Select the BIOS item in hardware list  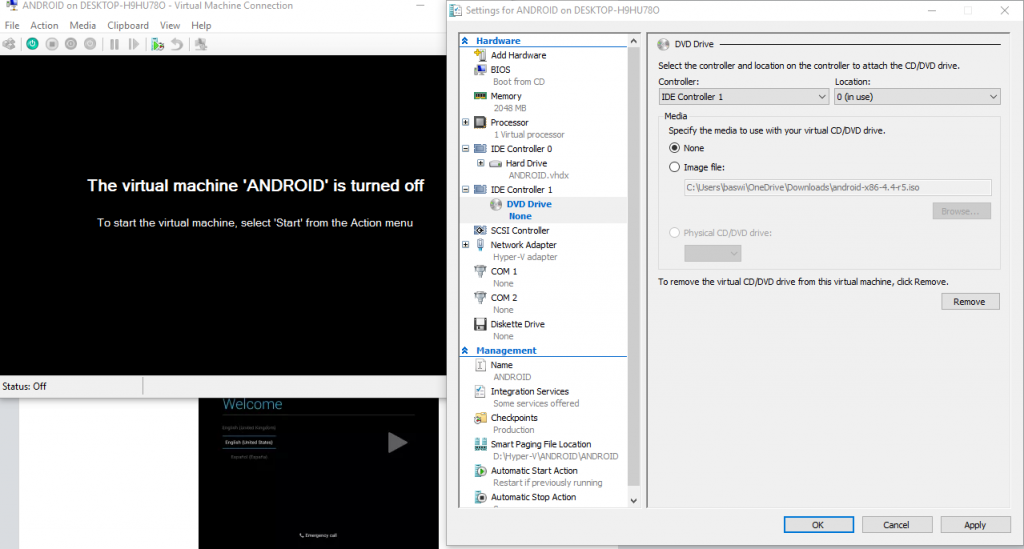pos(500,69)
